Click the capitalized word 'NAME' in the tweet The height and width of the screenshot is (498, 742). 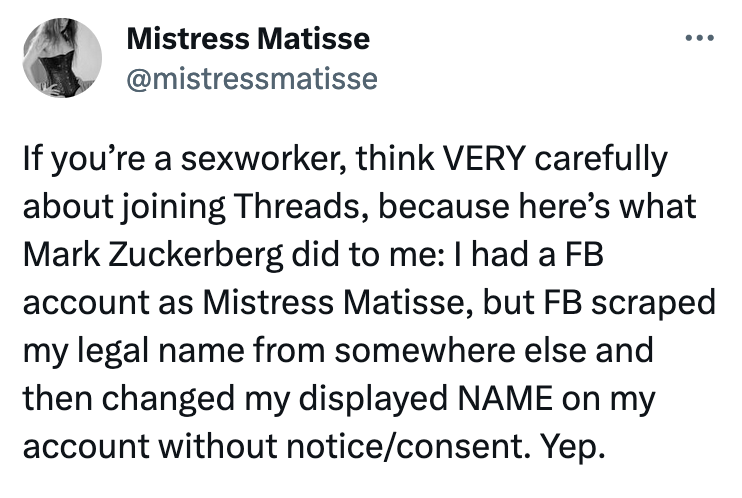point(504,398)
